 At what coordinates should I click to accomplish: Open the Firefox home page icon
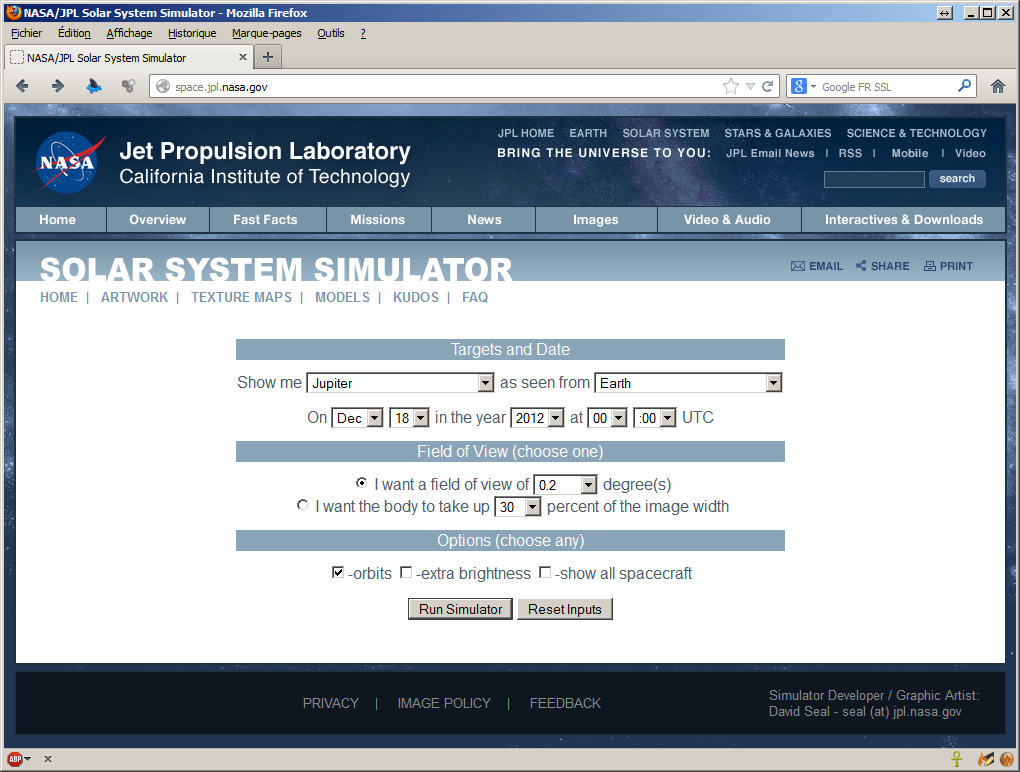[x=998, y=86]
